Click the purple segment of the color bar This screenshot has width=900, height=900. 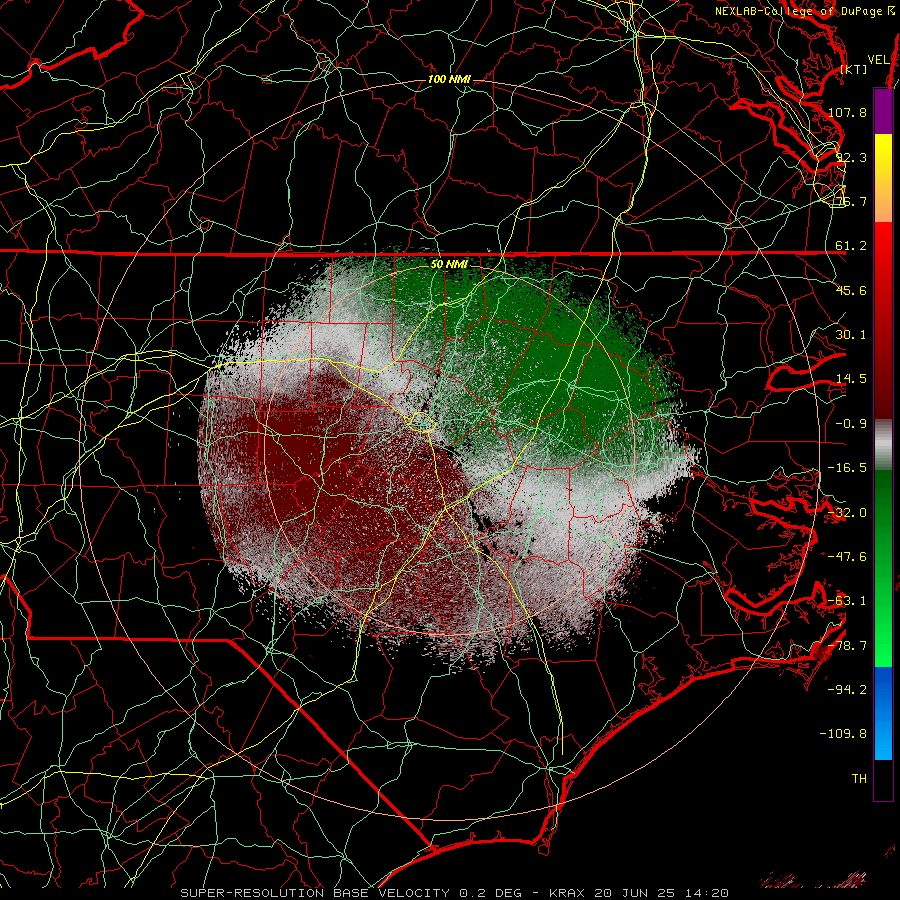tap(883, 111)
